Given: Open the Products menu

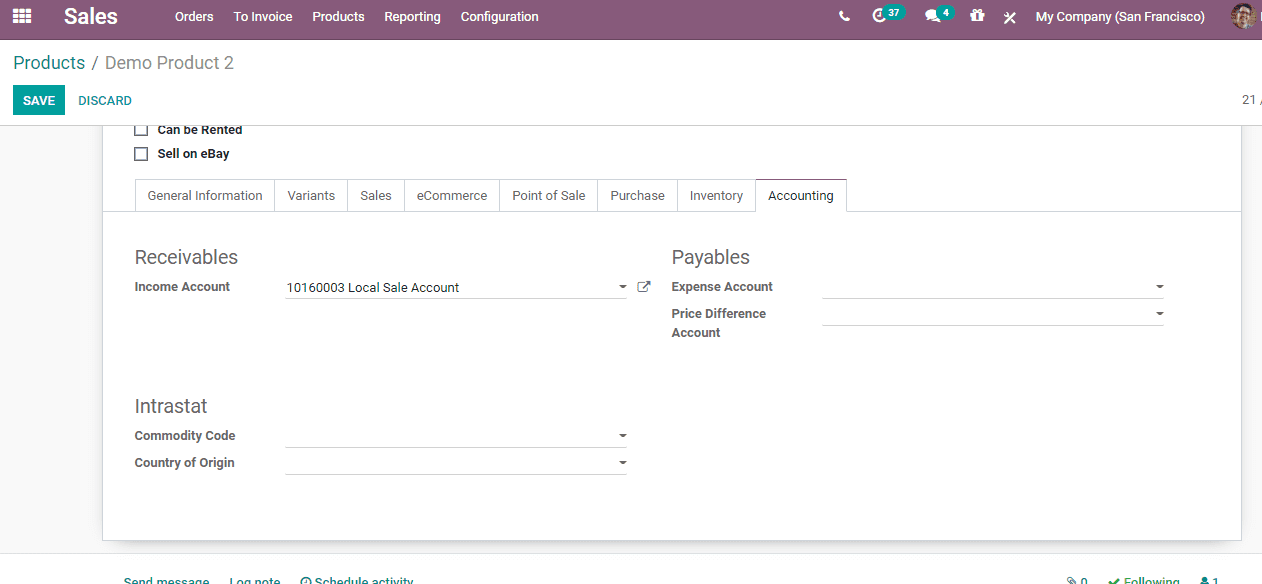Looking at the screenshot, I should tap(338, 17).
